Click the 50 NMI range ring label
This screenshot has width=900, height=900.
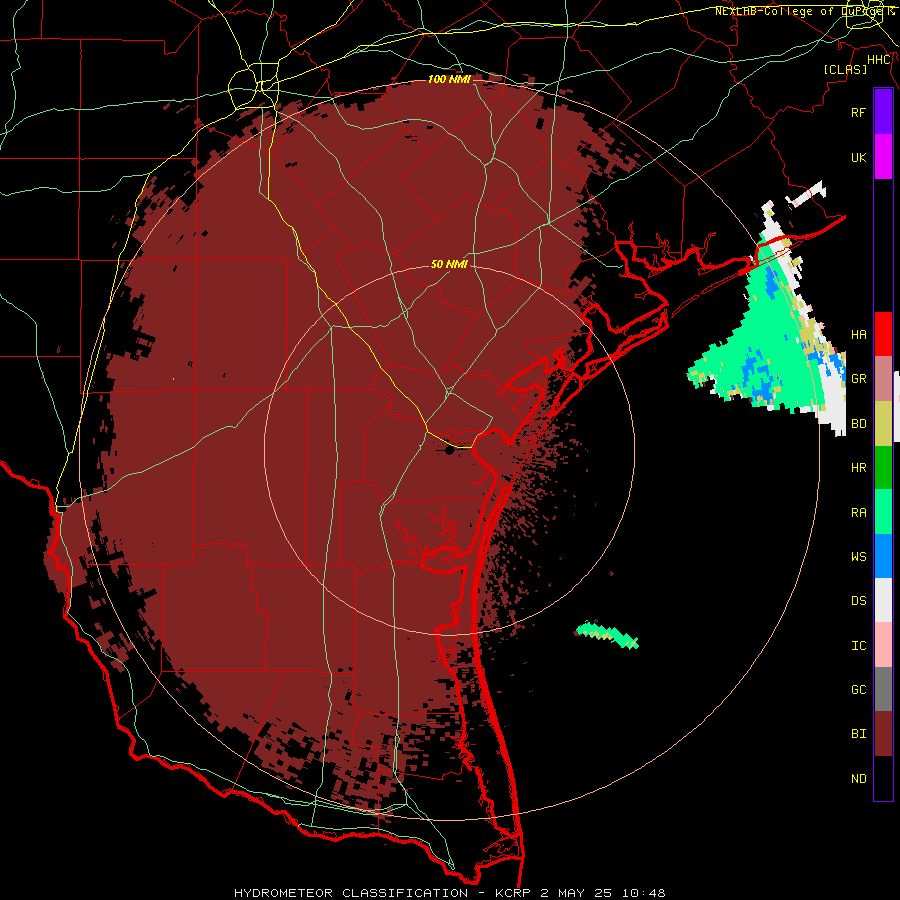[449, 264]
